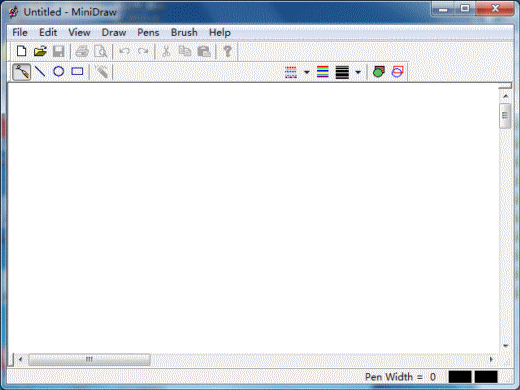Expand the dropdown next to dotted pen styles
Viewport: 520px width, 390px height.
(x=307, y=72)
